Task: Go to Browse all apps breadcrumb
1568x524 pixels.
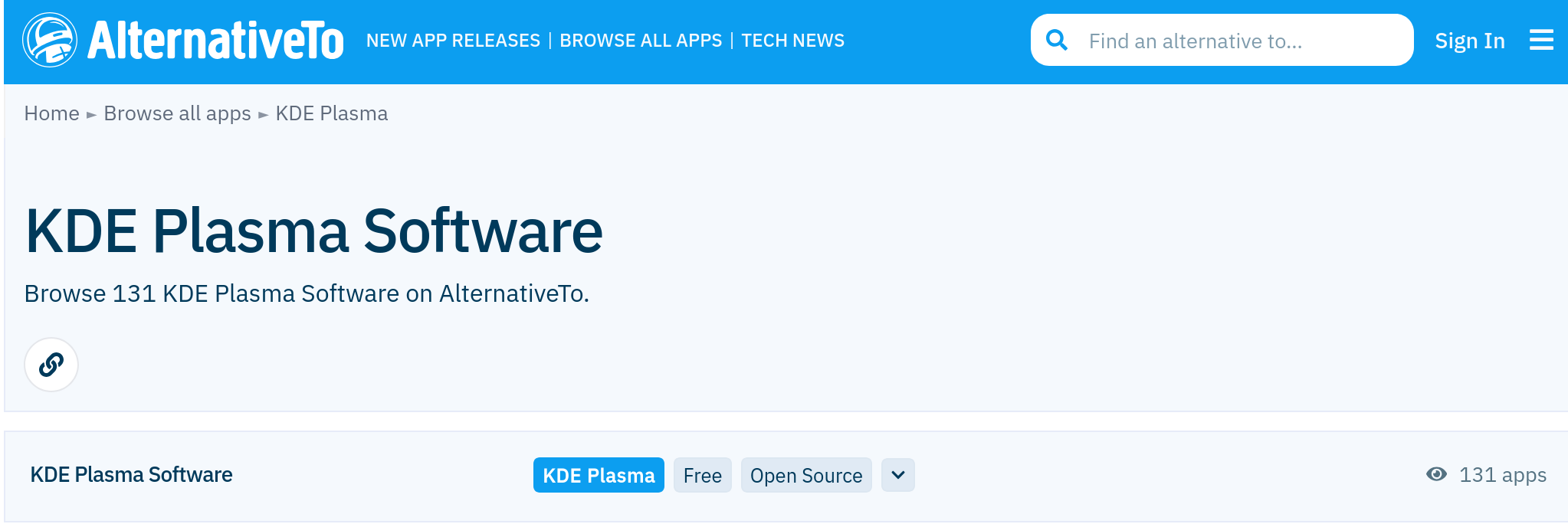Action: click(x=177, y=113)
